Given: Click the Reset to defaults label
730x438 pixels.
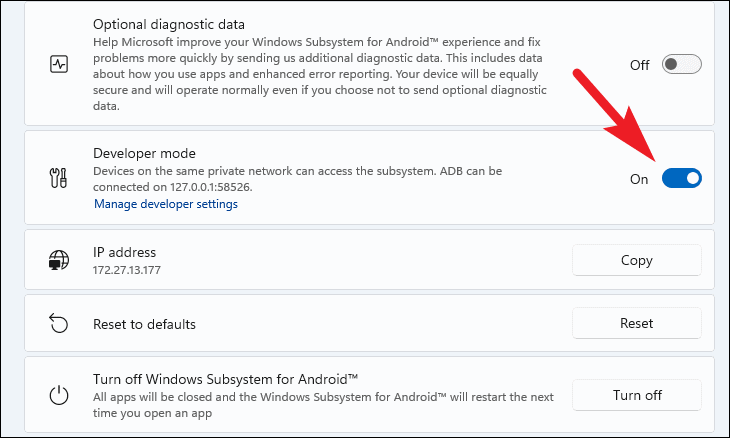Looking at the screenshot, I should (x=144, y=324).
